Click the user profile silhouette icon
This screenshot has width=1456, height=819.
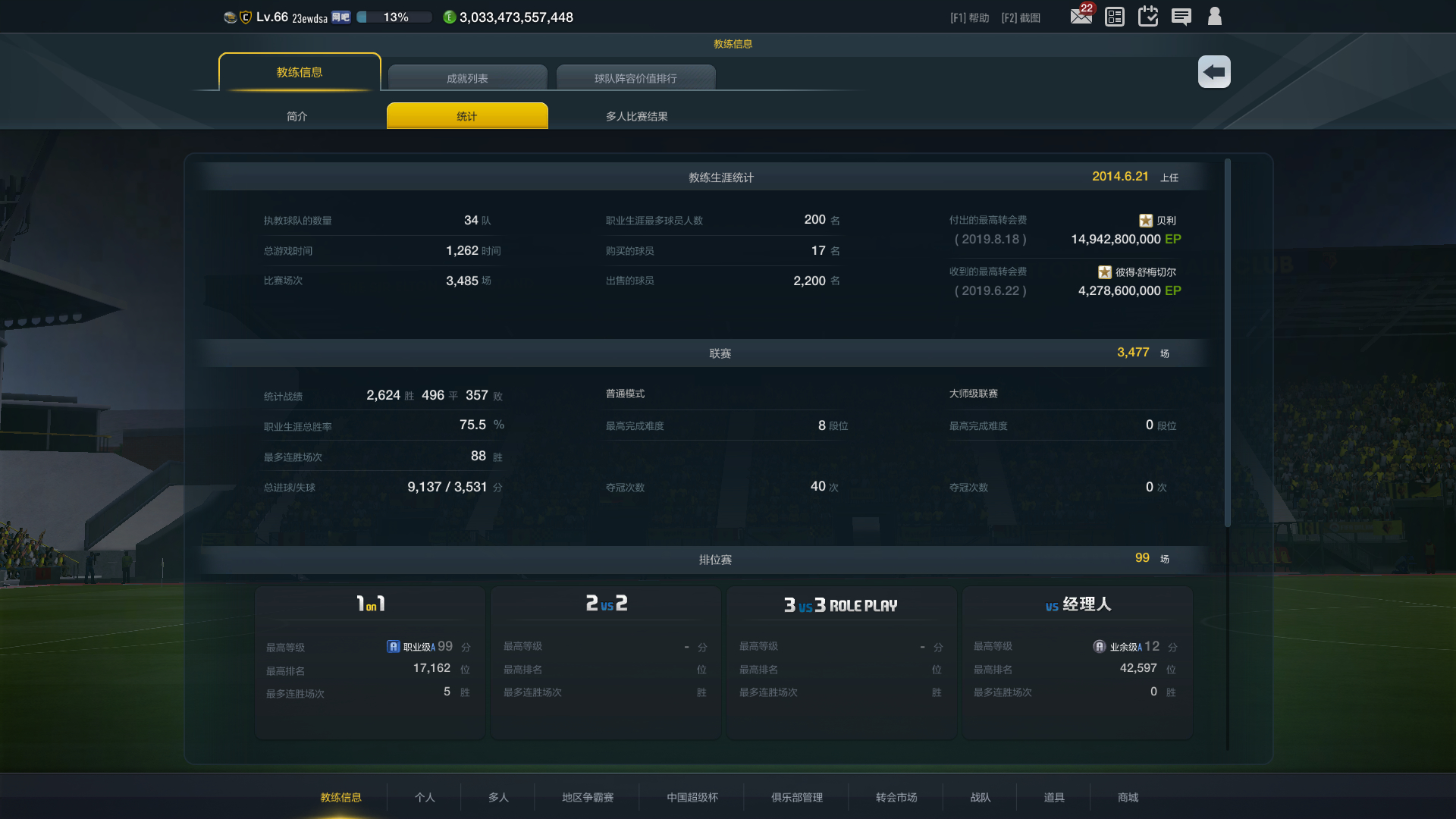(1214, 16)
